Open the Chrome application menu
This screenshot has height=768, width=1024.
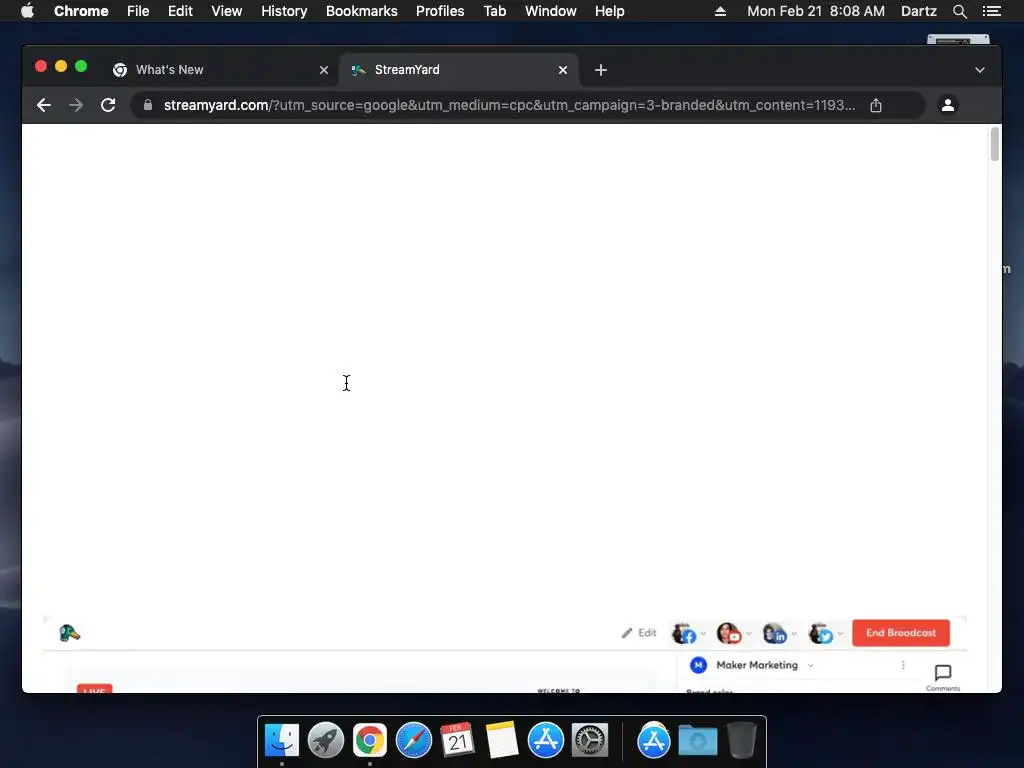coord(81,11)
